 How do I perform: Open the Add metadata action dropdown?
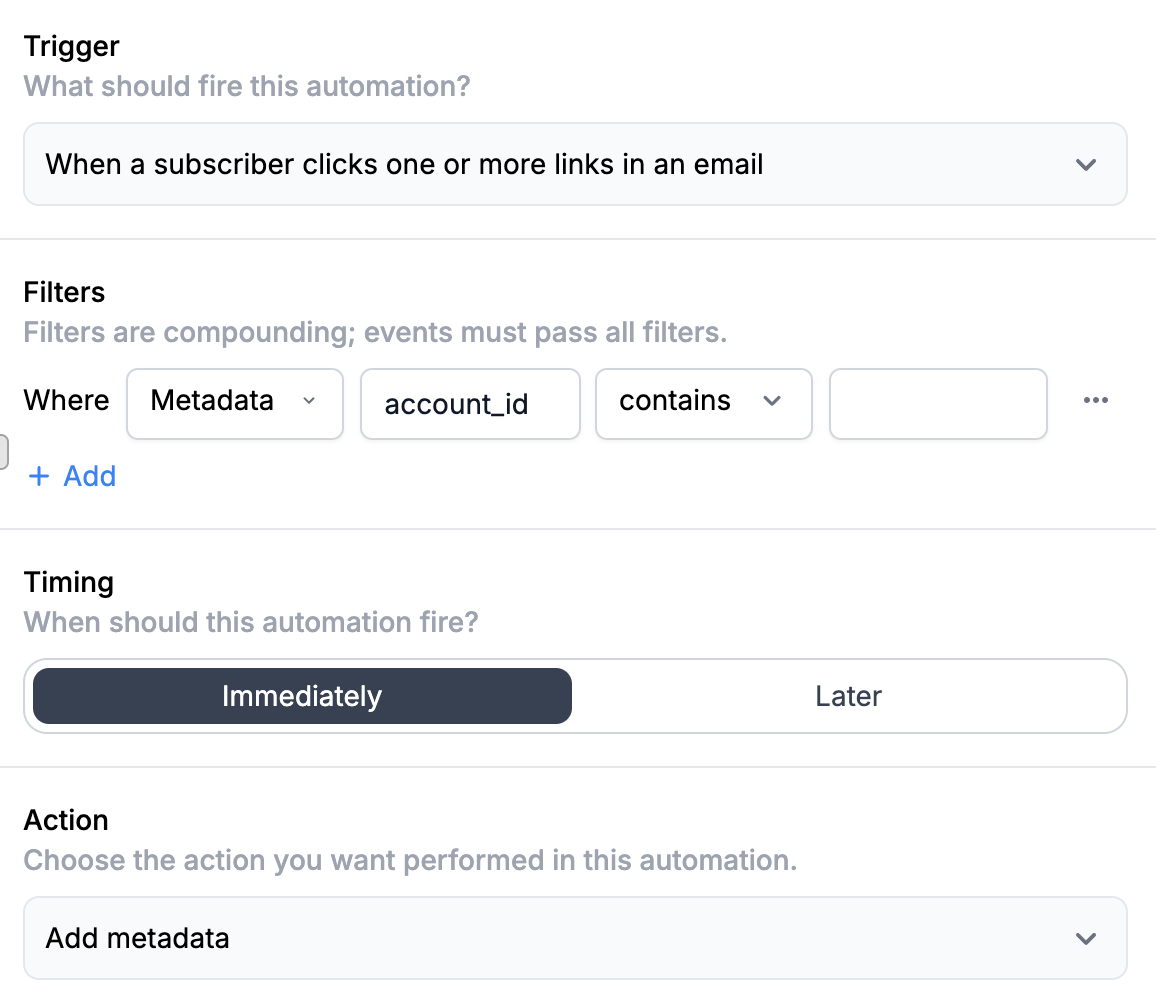click(574, 939)
